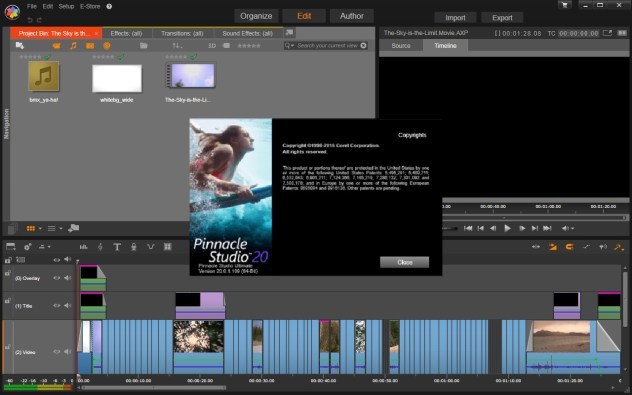Open the multi-camera editor icon
The width and height of the screenshot is (632, 395).
coord(167,247)
